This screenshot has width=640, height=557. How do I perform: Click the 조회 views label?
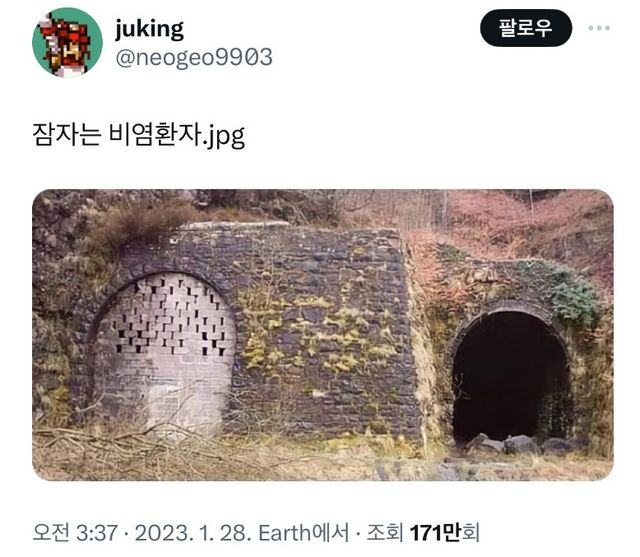click(384, 533)
